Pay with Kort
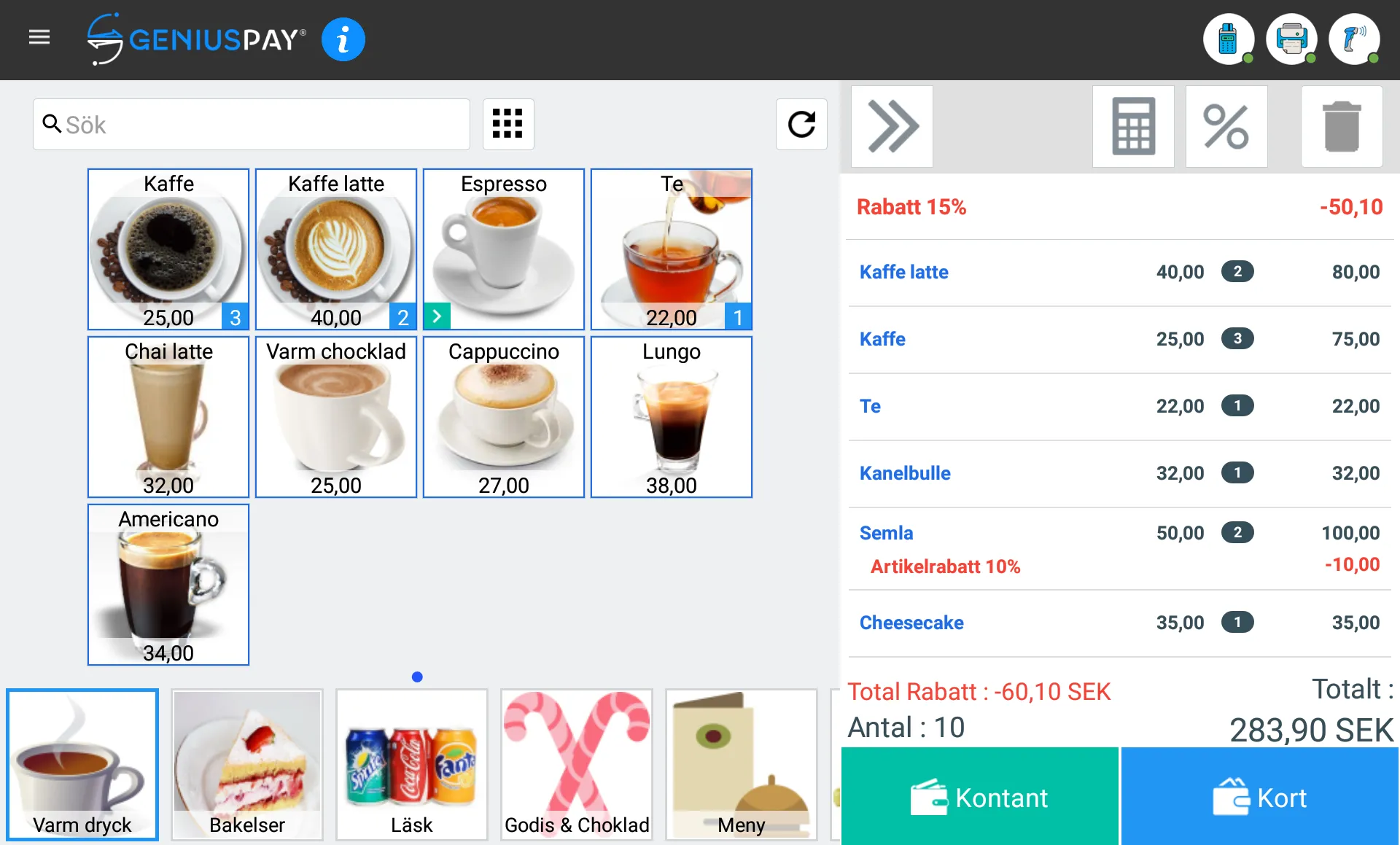This screenshot has width=1400, height=845. 1260,796
